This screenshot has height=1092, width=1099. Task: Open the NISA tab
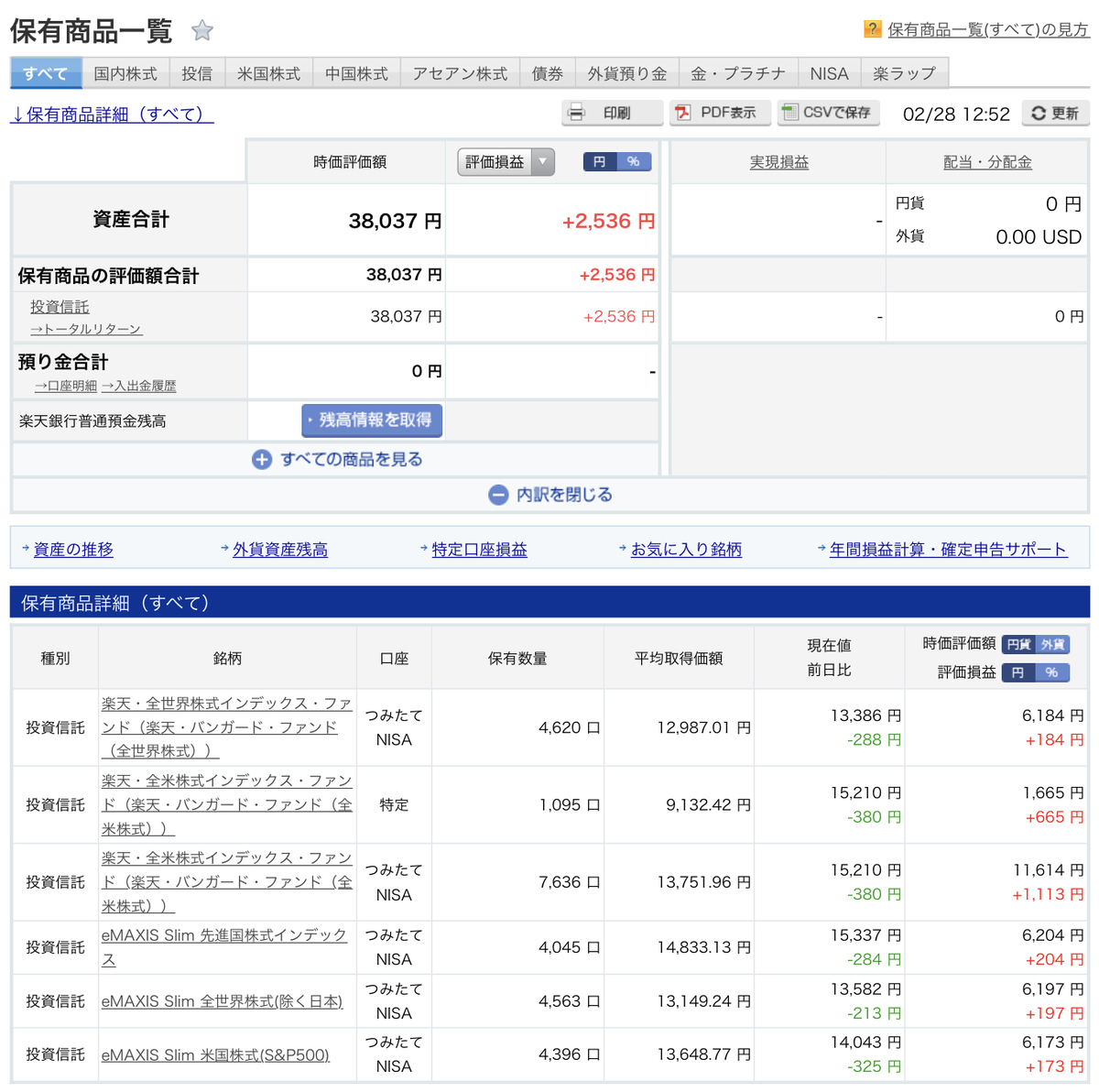pyautogui.click(x=829, y=73)
